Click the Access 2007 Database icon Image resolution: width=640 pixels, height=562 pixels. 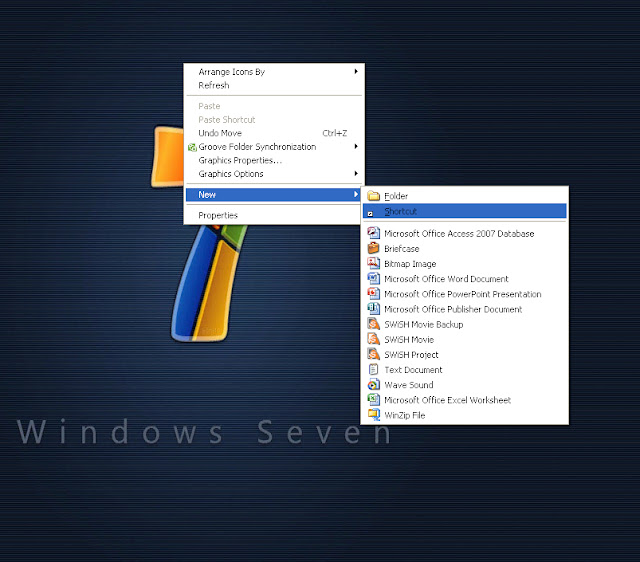(373, 233)
